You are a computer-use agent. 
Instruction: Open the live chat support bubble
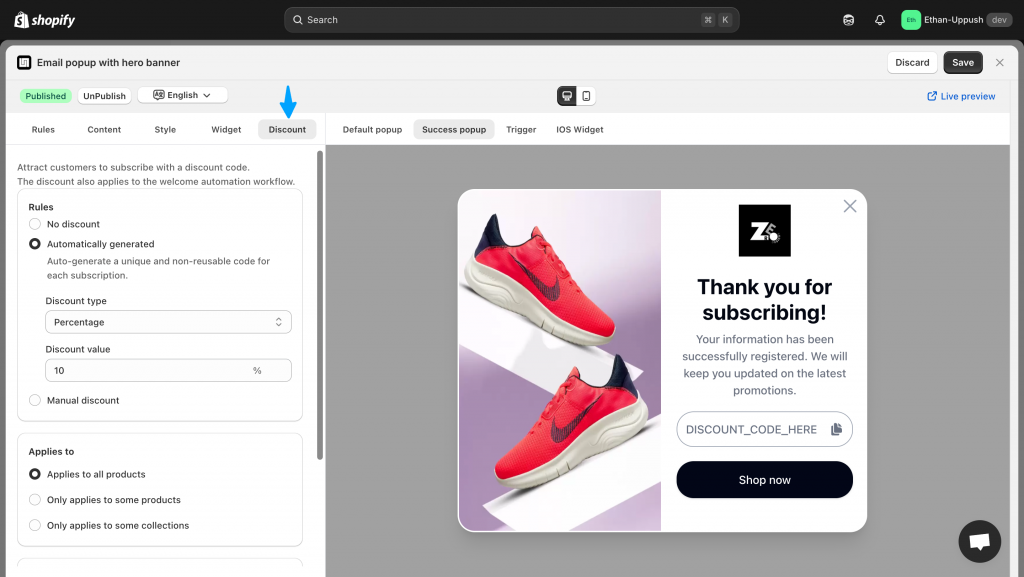pyautogui.click(x=979, y=541)
